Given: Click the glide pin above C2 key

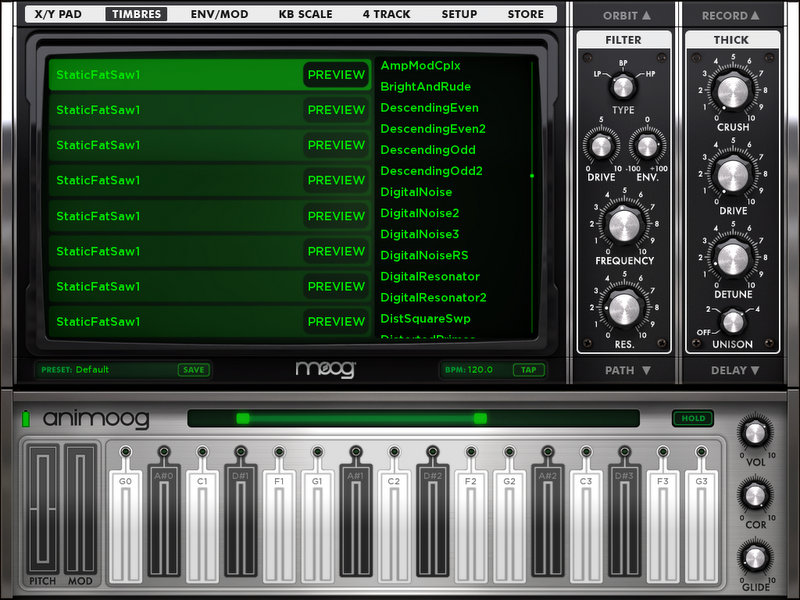Looking at the screenshot, I should [394, 452].
